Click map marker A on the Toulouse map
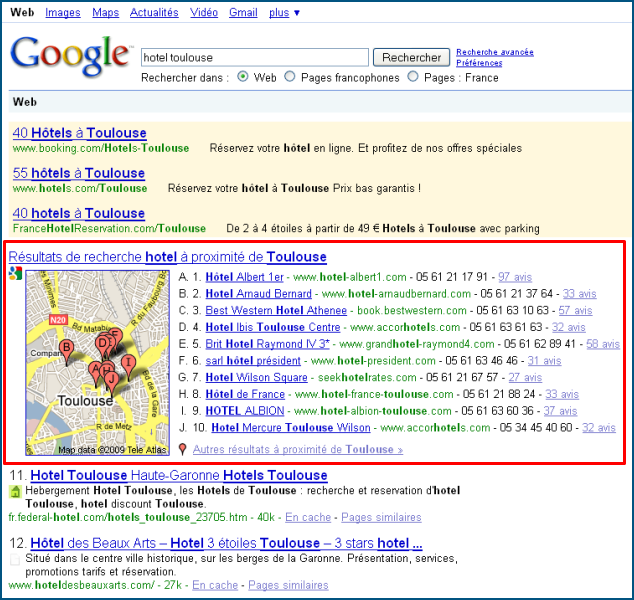Image resolution: width=634 pixels, height=600 pixels. click(x=95, y=372)
